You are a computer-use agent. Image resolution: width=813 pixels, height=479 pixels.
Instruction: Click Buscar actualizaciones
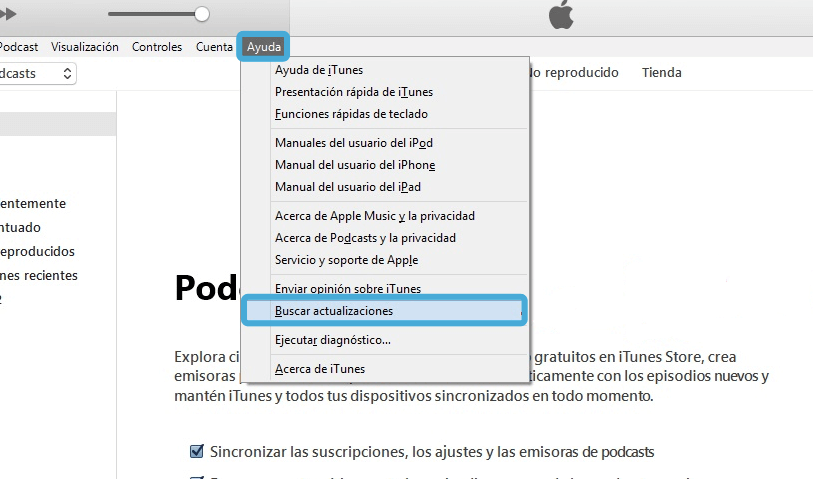tap(385, 311)
